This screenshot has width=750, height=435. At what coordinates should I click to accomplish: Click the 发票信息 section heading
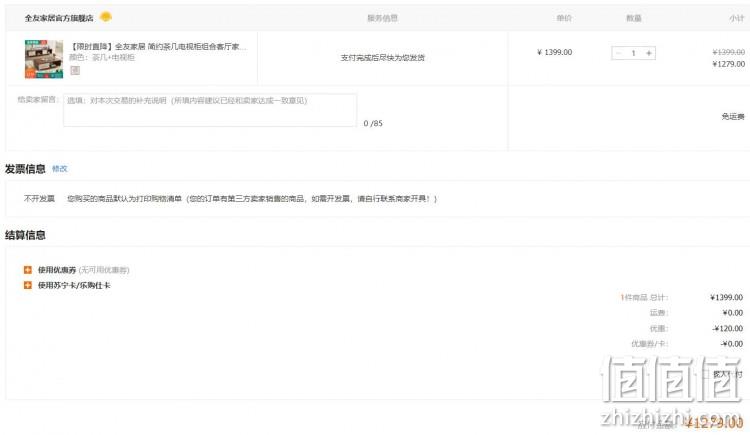tap(25, 168)
